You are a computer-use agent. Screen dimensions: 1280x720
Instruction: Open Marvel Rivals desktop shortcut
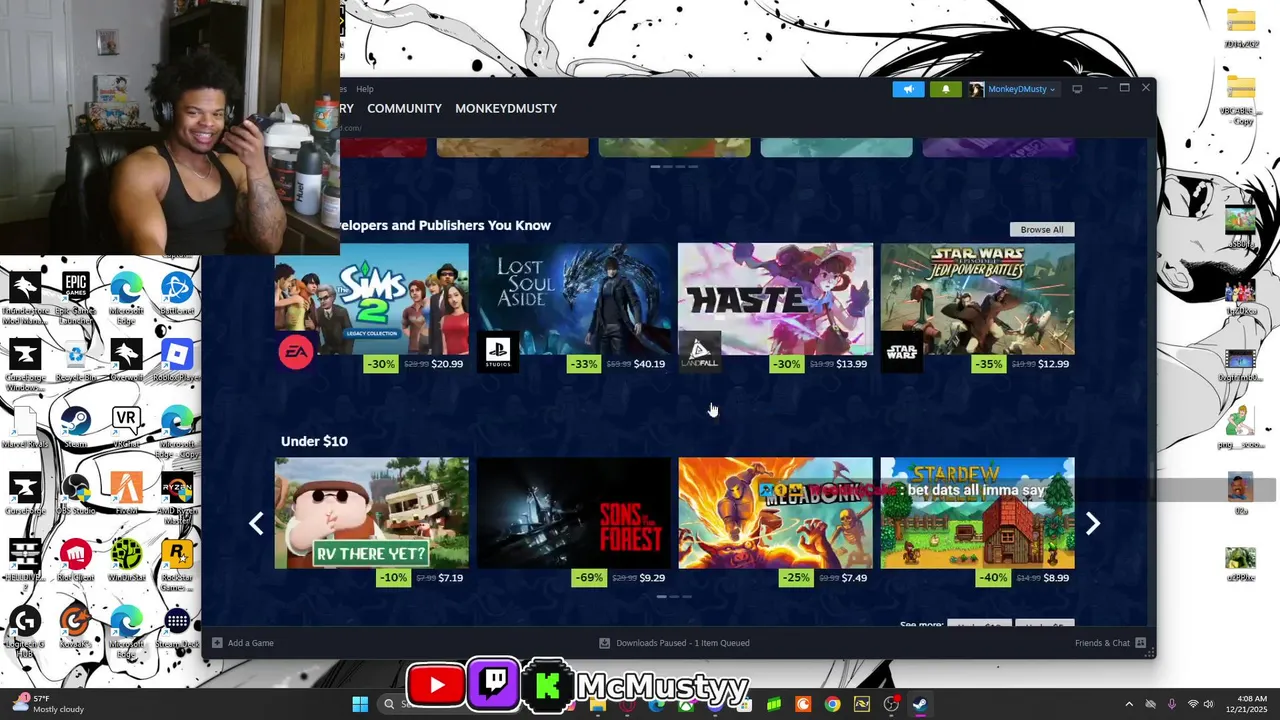25,428
